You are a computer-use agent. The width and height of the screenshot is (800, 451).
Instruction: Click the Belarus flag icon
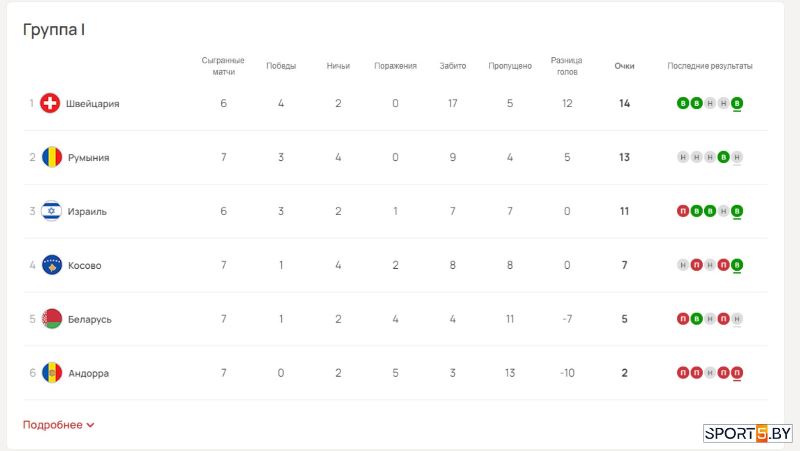pos(52,319)
